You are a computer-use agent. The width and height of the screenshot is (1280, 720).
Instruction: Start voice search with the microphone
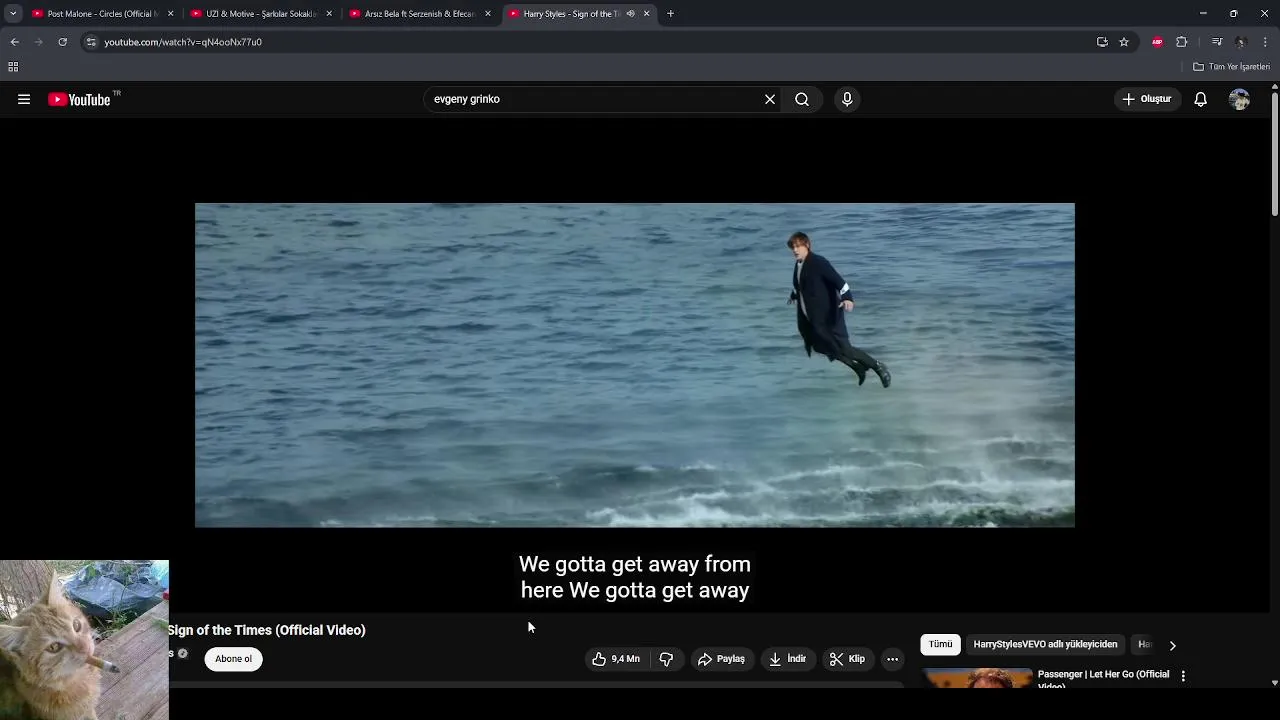[x=847, y=99]
